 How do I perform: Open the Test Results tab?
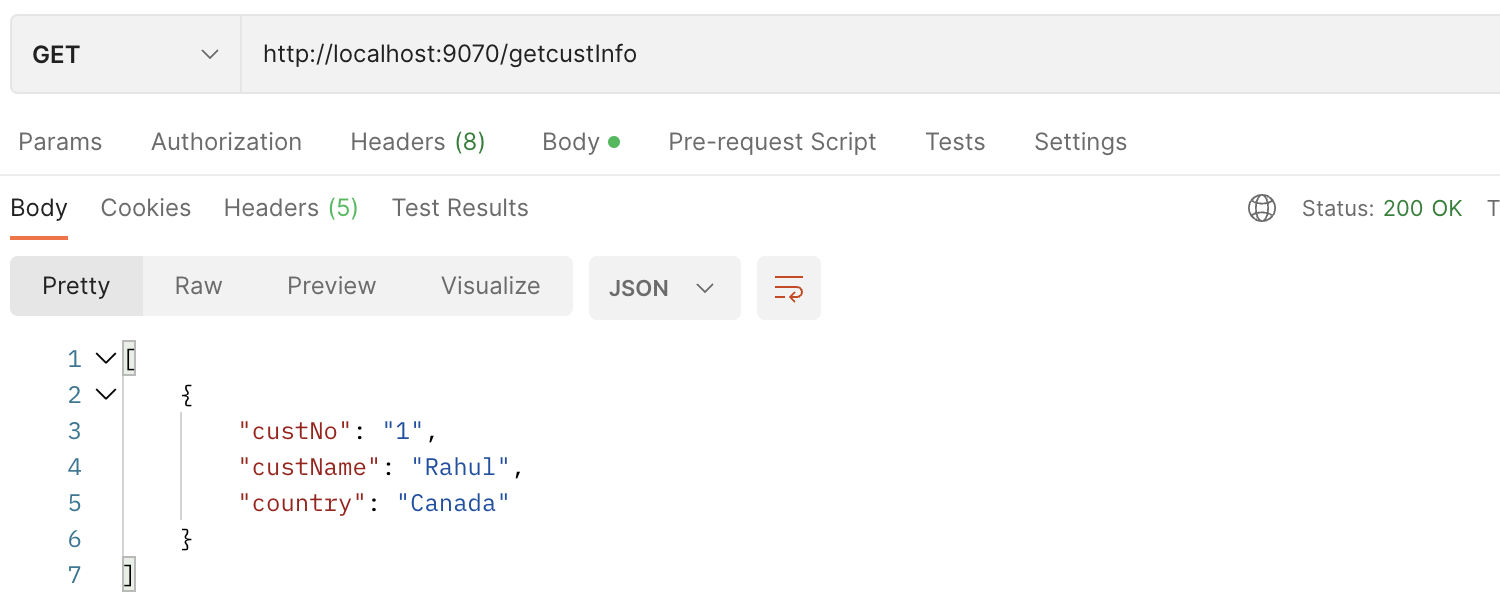[460, 208]
